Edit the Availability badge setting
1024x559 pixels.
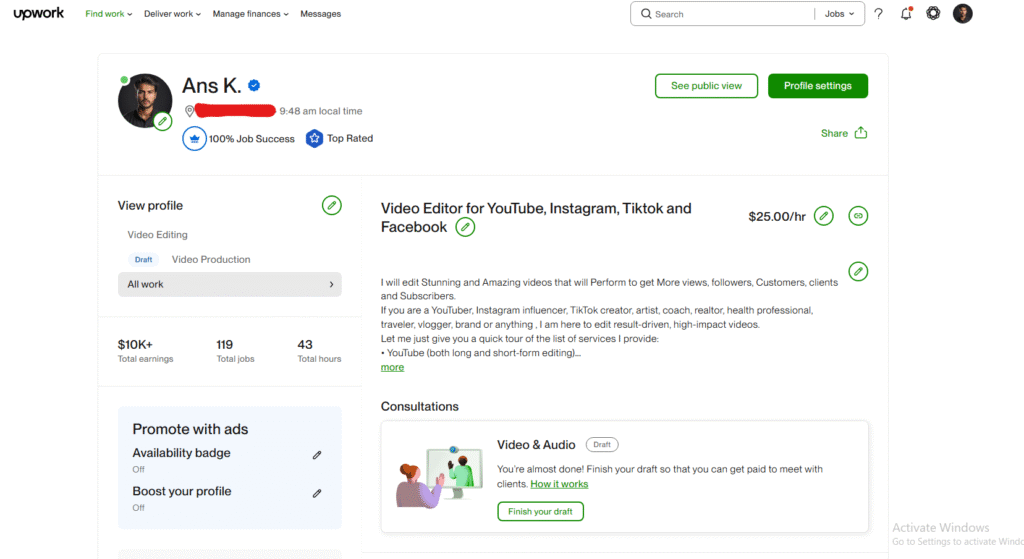317,454
